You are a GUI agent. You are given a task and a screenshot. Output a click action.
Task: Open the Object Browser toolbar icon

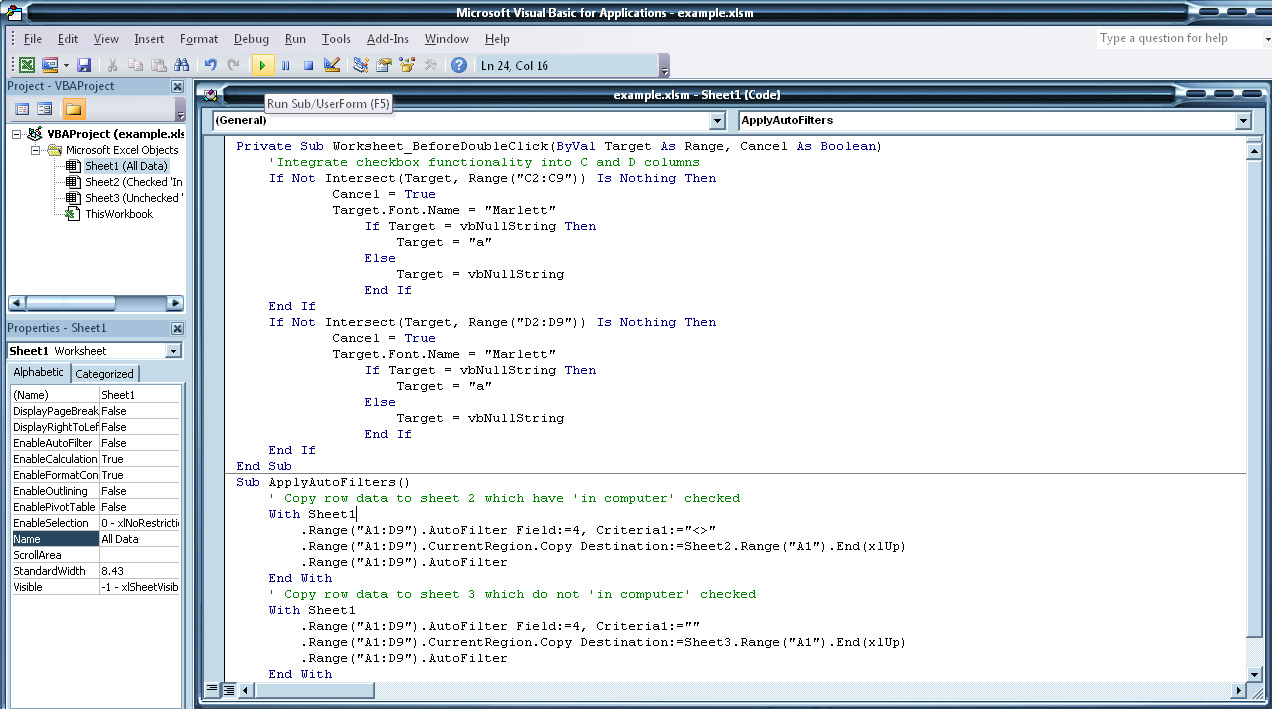[407, 65]
